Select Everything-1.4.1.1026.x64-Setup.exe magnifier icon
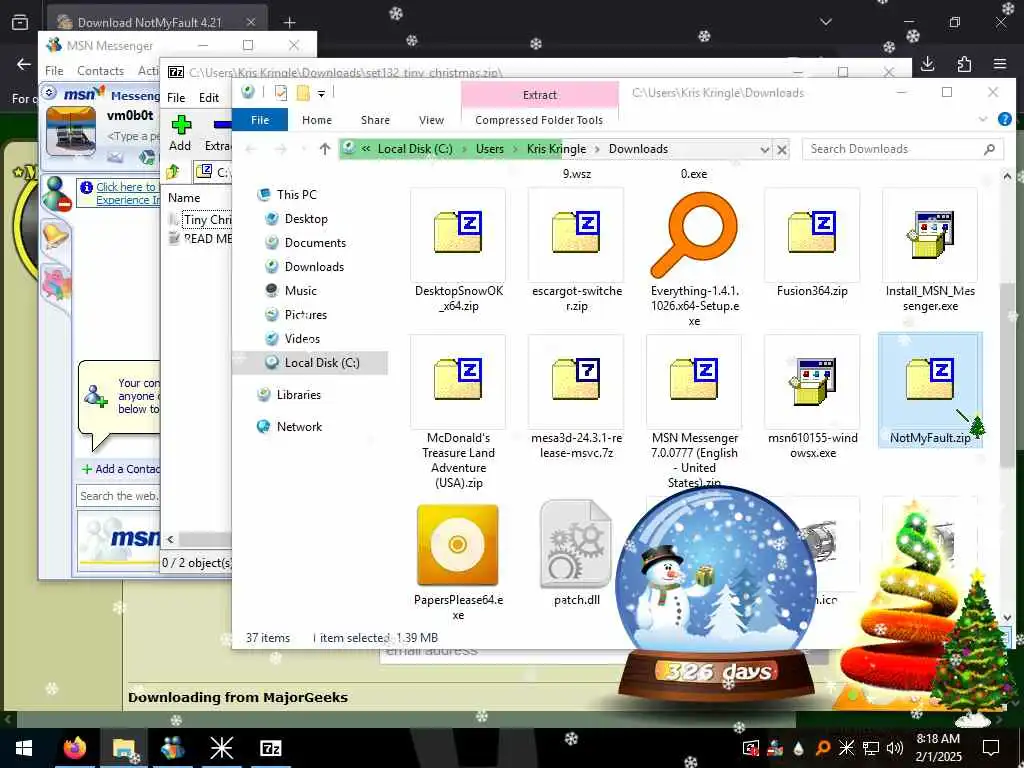Image resolution: width=1024 pixels, height=768 pixels. click(694, 234)
